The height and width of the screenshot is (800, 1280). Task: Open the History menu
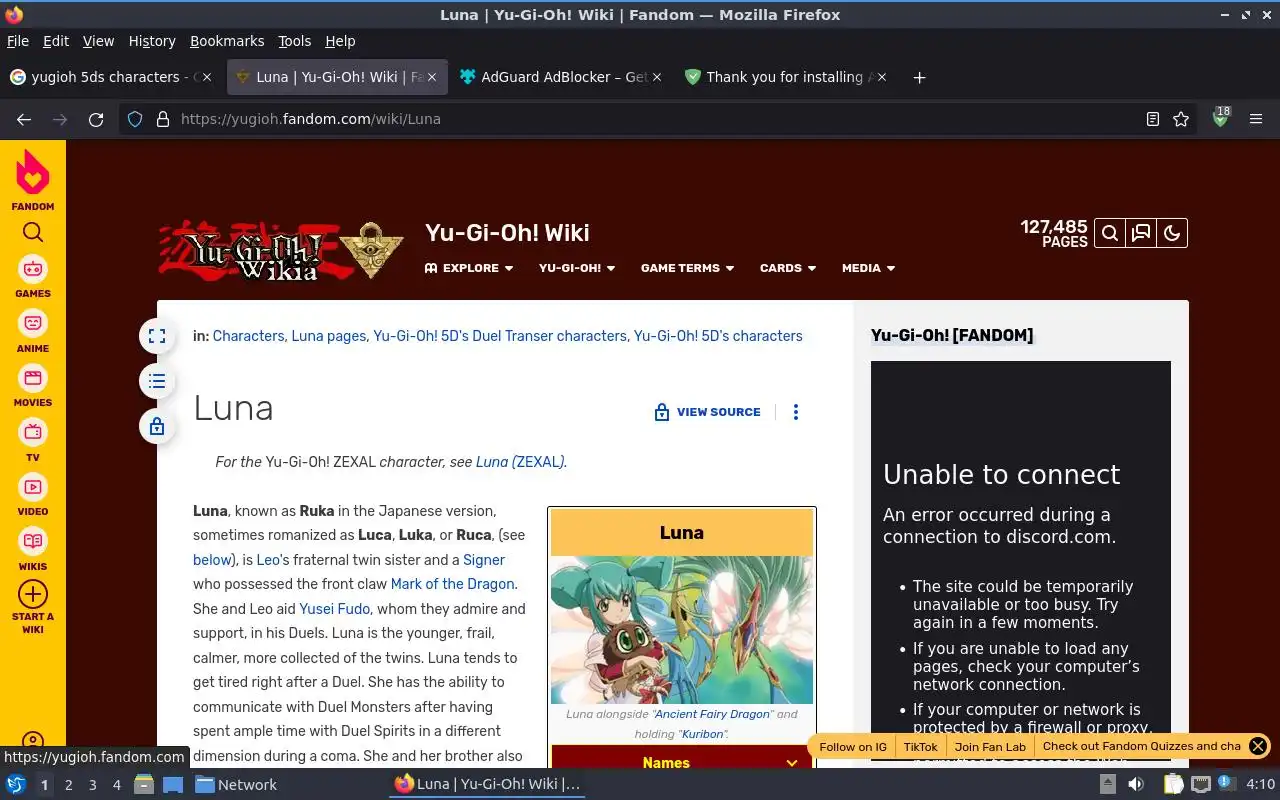[x=152, y=41]
